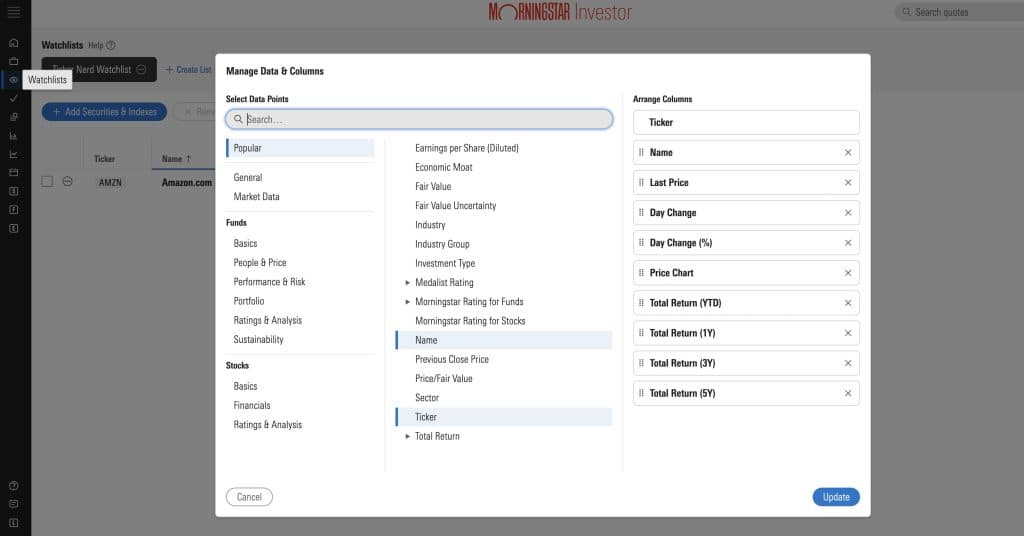
Task: Open the Nerd Watchlist tab
Action: 99,69
